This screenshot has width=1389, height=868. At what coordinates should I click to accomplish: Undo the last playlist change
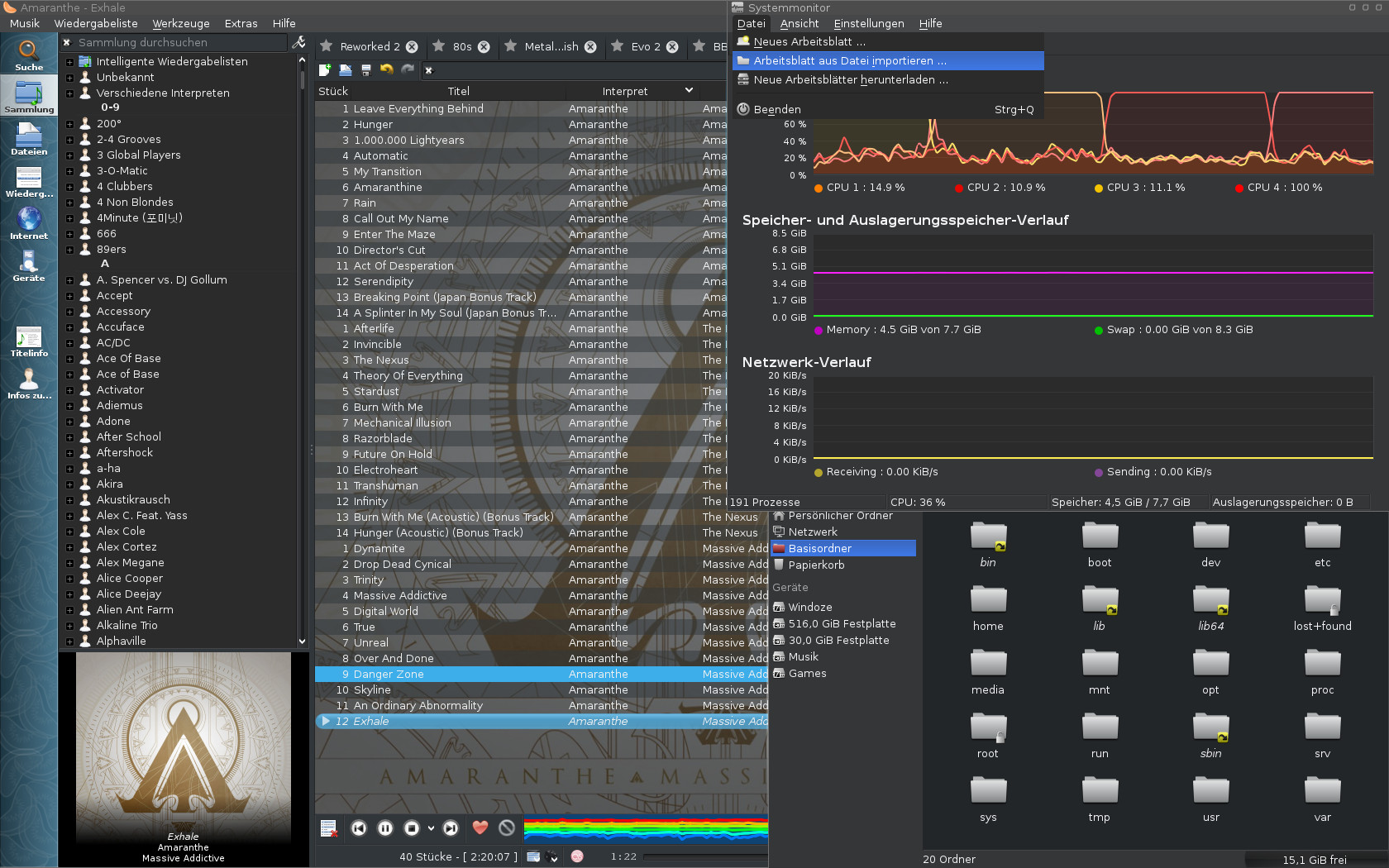[x=387, y=70]
